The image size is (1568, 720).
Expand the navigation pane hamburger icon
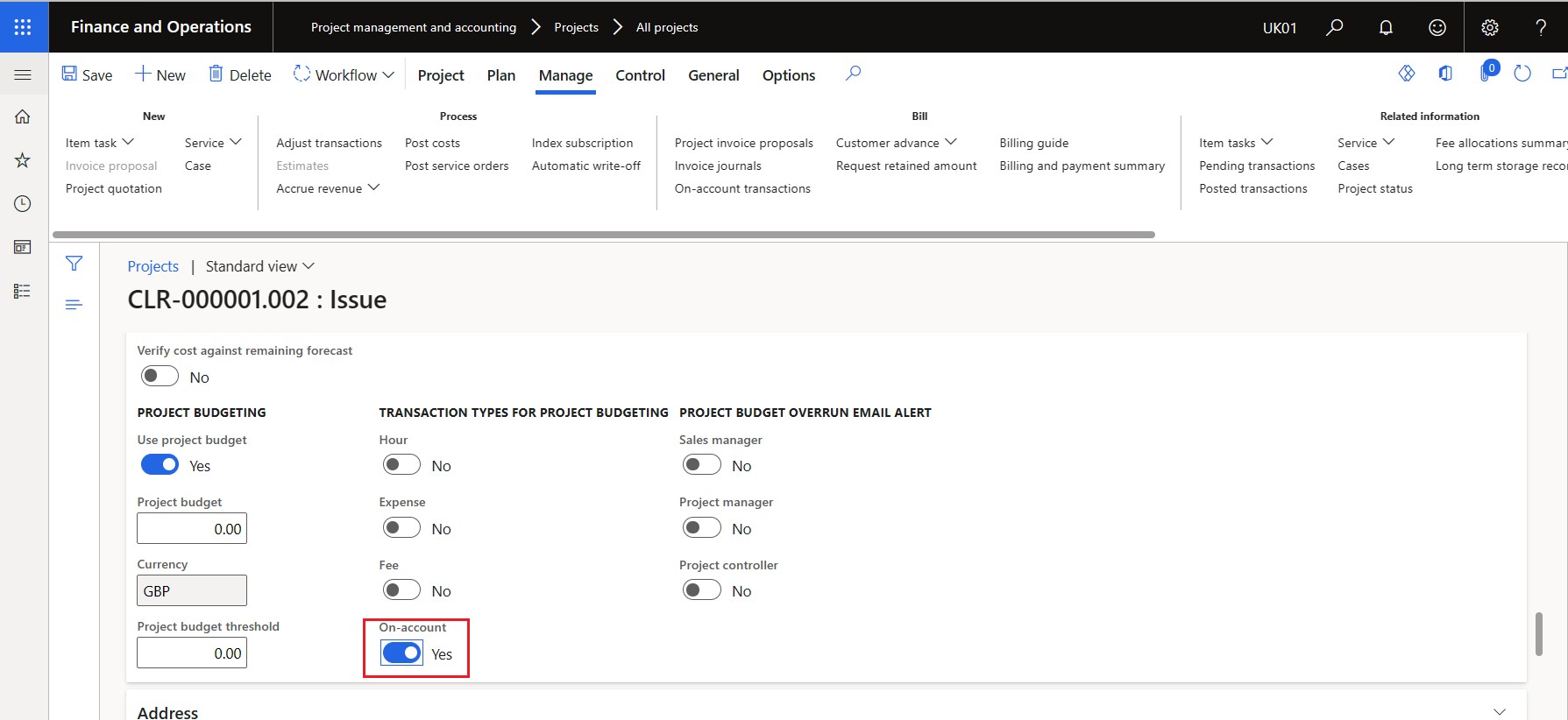click(x=24, y=74)
